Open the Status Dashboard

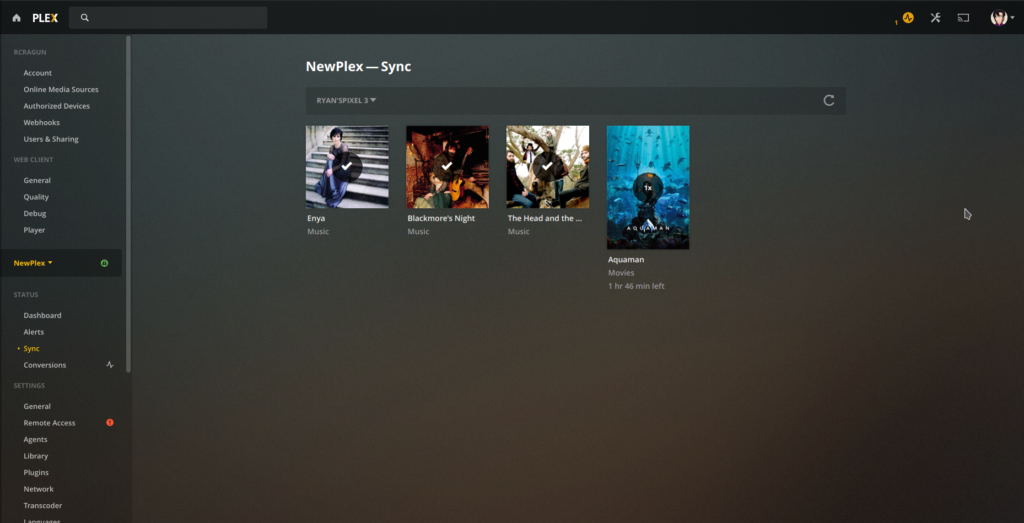coord(42,315)
